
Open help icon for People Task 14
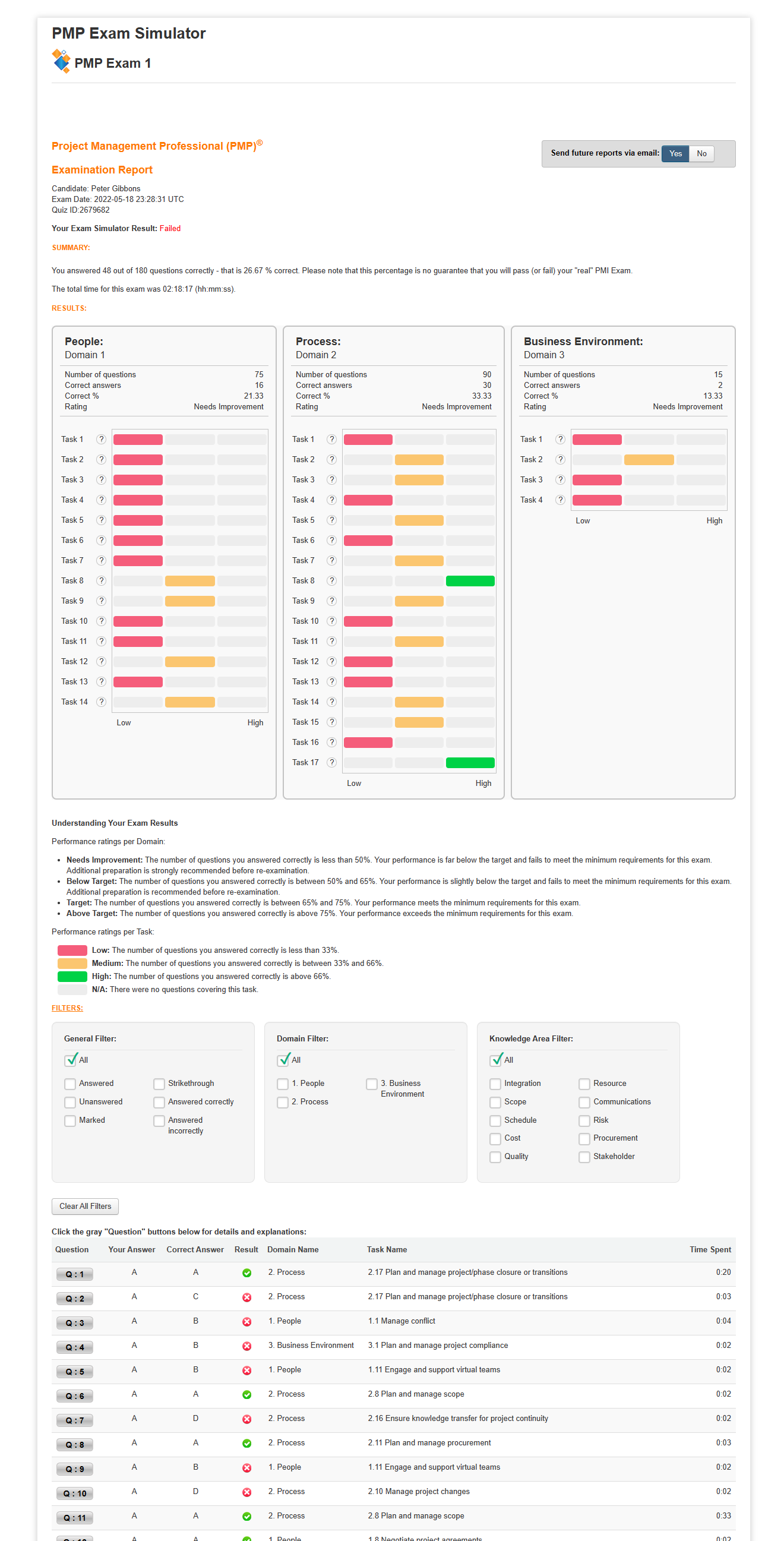click(102, 702)
